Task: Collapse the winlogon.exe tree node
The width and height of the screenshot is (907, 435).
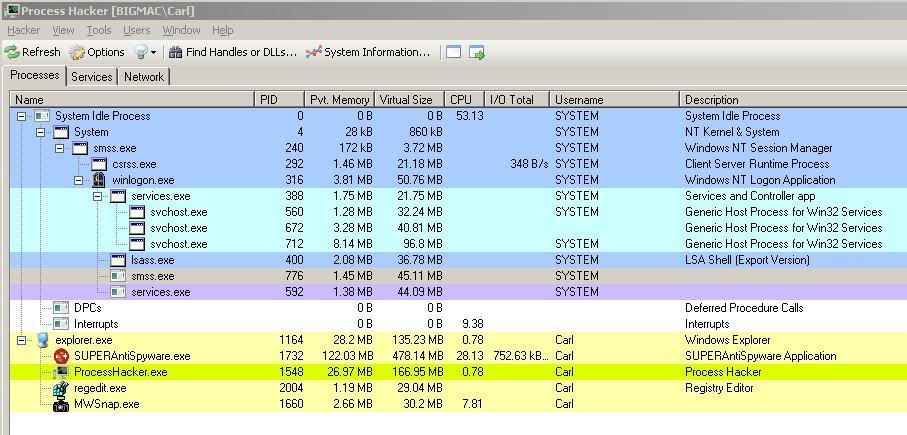Action: (79, 180)
